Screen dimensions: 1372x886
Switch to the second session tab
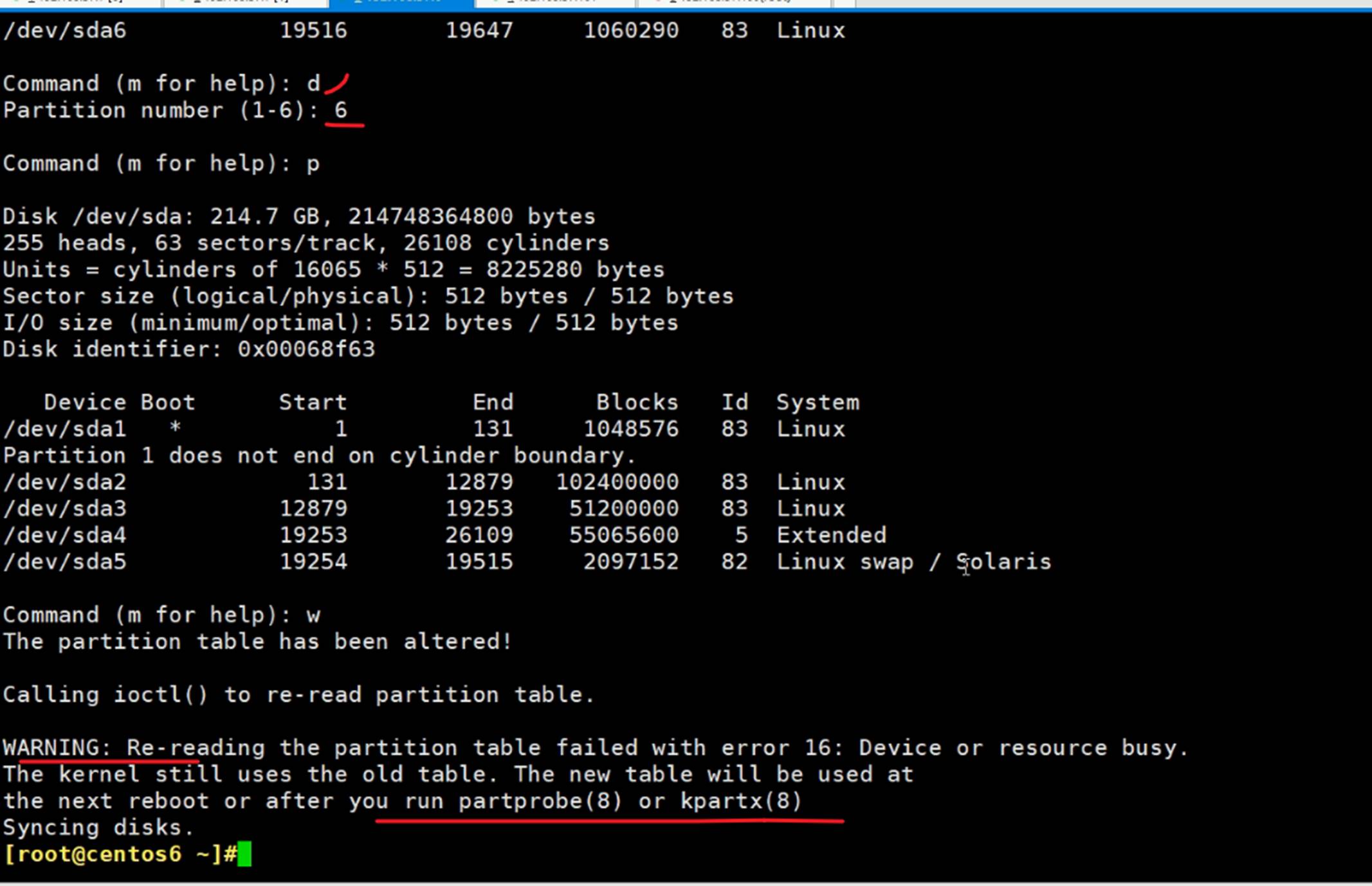pyautogui.click(x=244, y=3)
